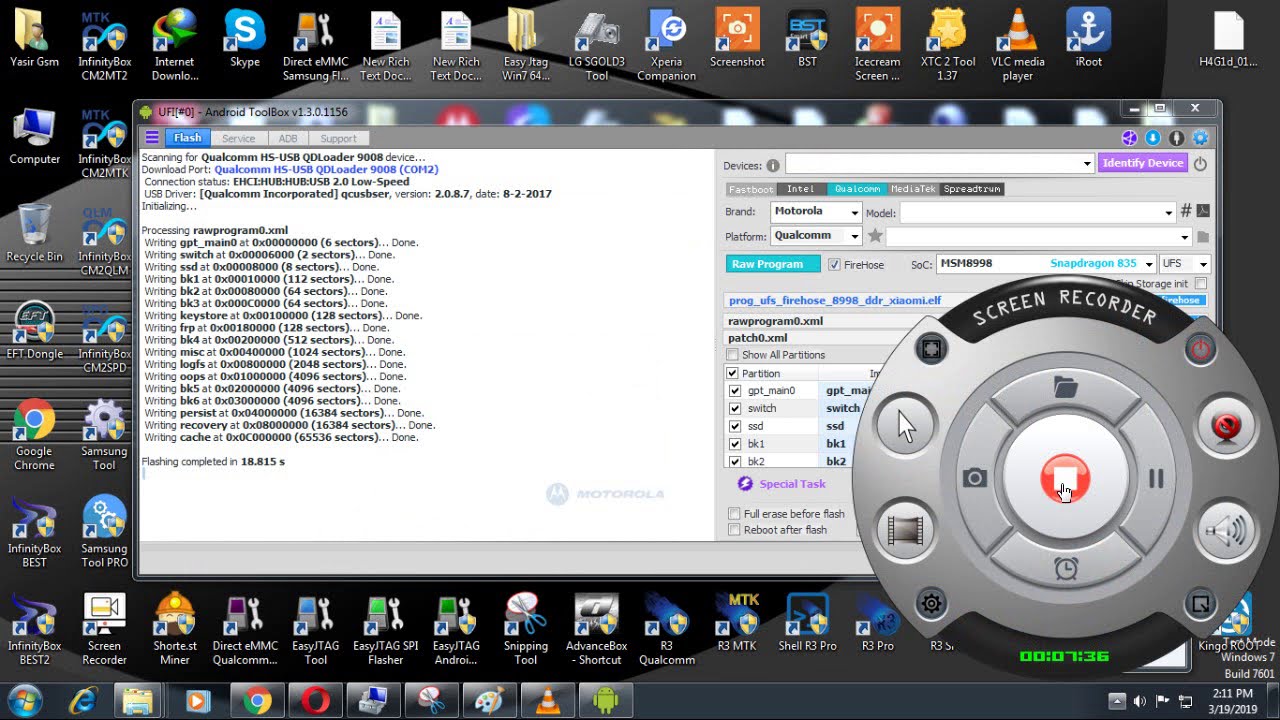Image resolution: width=1280 pixels, height=720 pixels.
Task: Toggle the speaker audio button in Screen Recorder
Action: pyautogui.click(x=1226, y=531)
